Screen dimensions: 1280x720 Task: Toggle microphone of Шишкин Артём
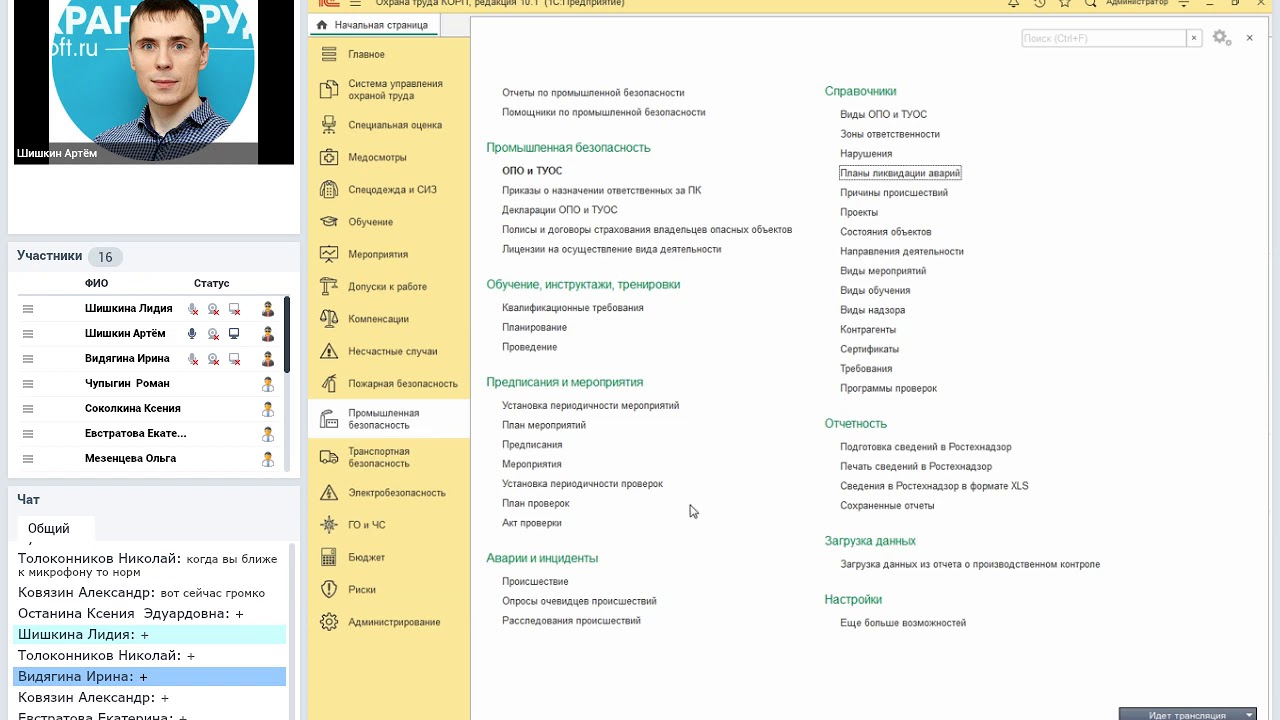point(192,334)
